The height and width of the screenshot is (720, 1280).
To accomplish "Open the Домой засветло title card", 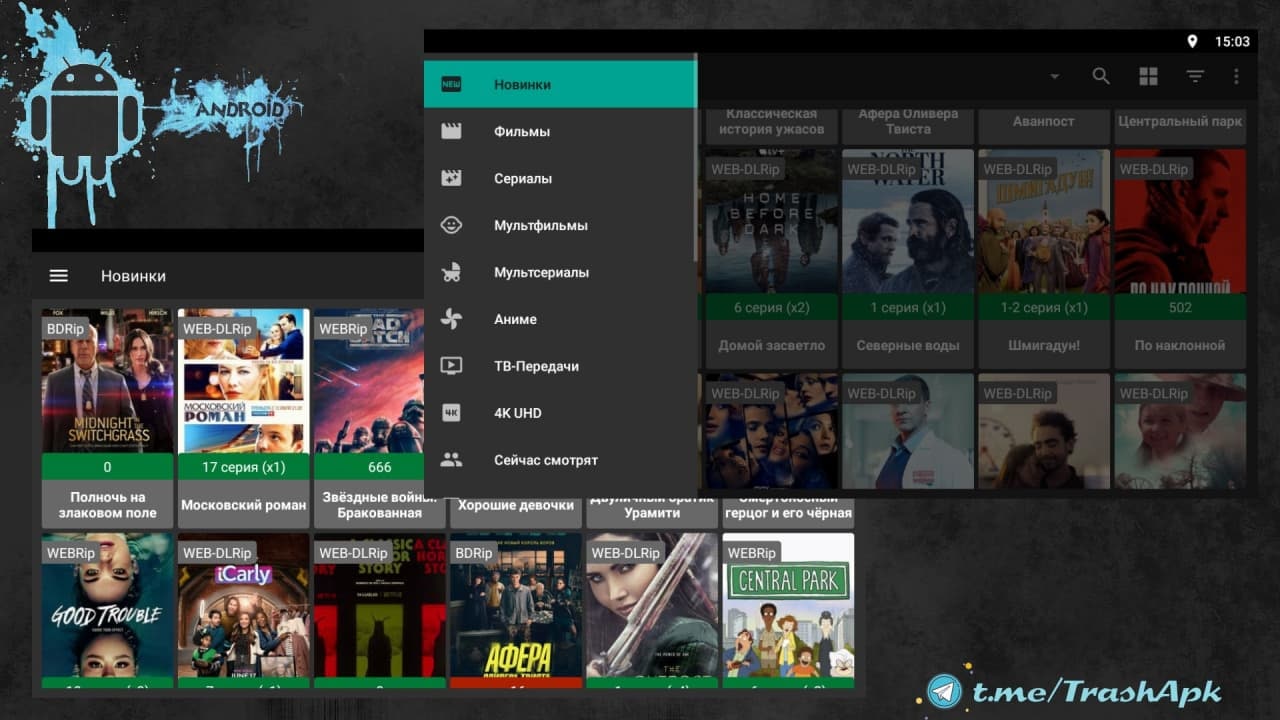I will coord(772,259).
